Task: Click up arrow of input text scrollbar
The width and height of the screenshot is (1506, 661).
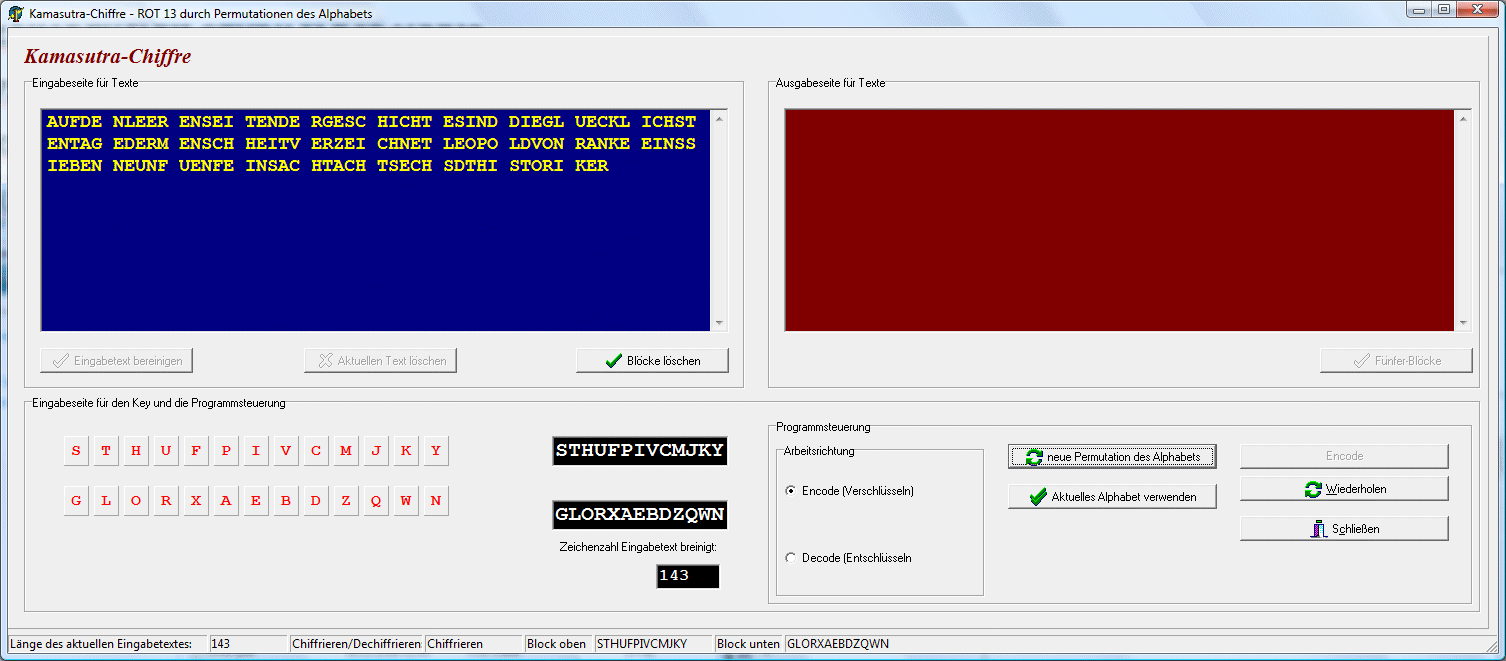Action: [719, 118]
